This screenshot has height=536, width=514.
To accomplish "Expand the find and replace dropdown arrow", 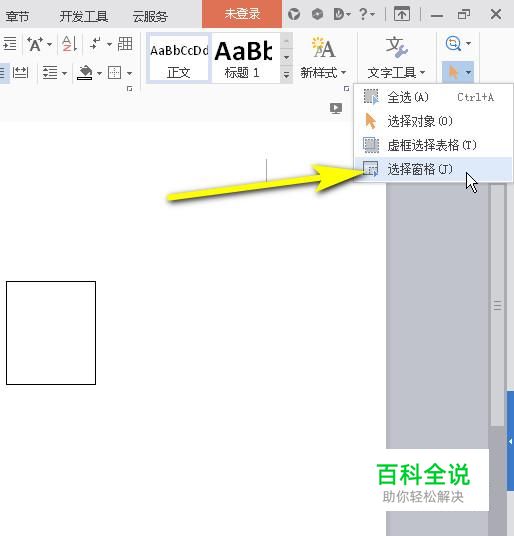I will (x=469, y=43).
